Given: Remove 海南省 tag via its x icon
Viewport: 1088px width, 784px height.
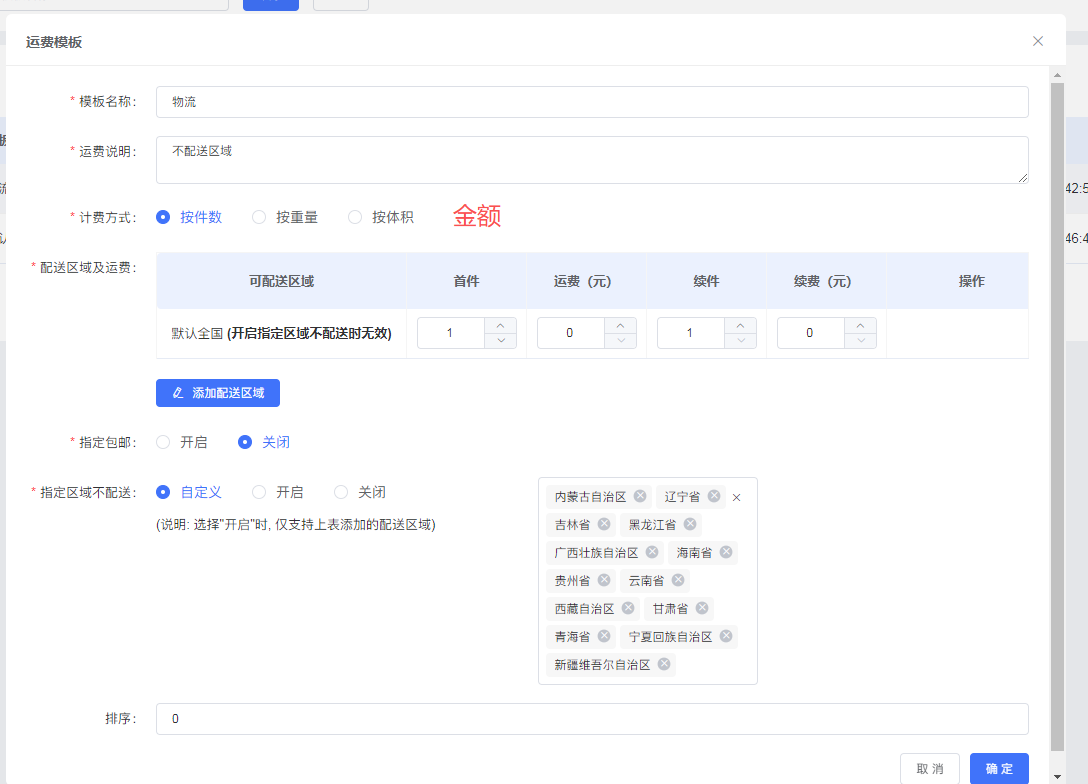Looking at the screenshot, I should (x=726, y=552).
